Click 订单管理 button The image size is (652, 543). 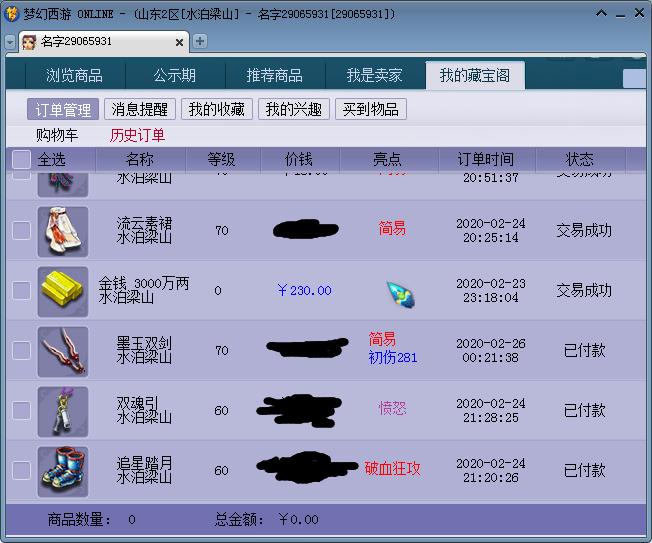(x=63, y=109)
